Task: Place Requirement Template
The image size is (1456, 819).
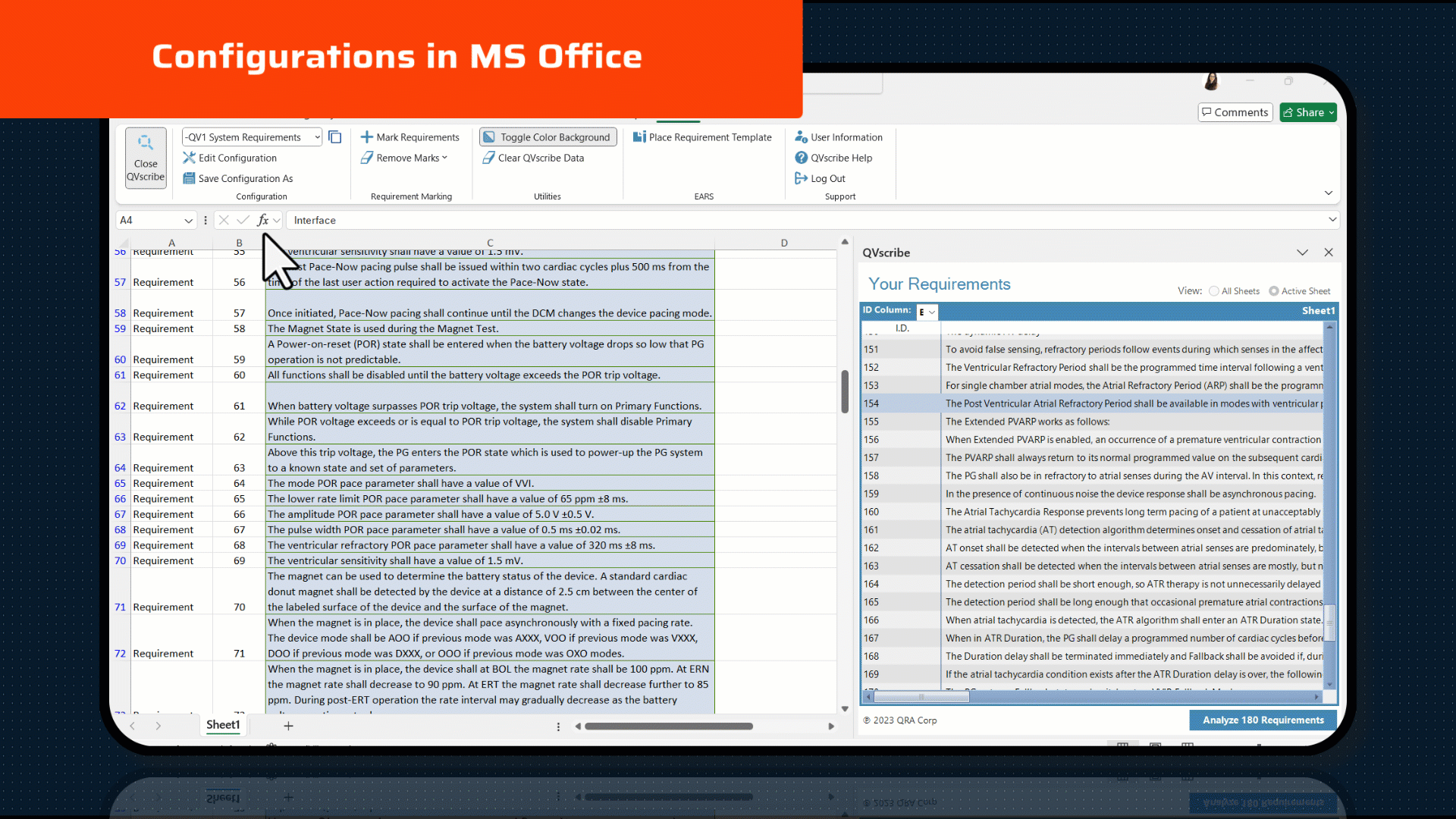Action: (x=702, y=137)
